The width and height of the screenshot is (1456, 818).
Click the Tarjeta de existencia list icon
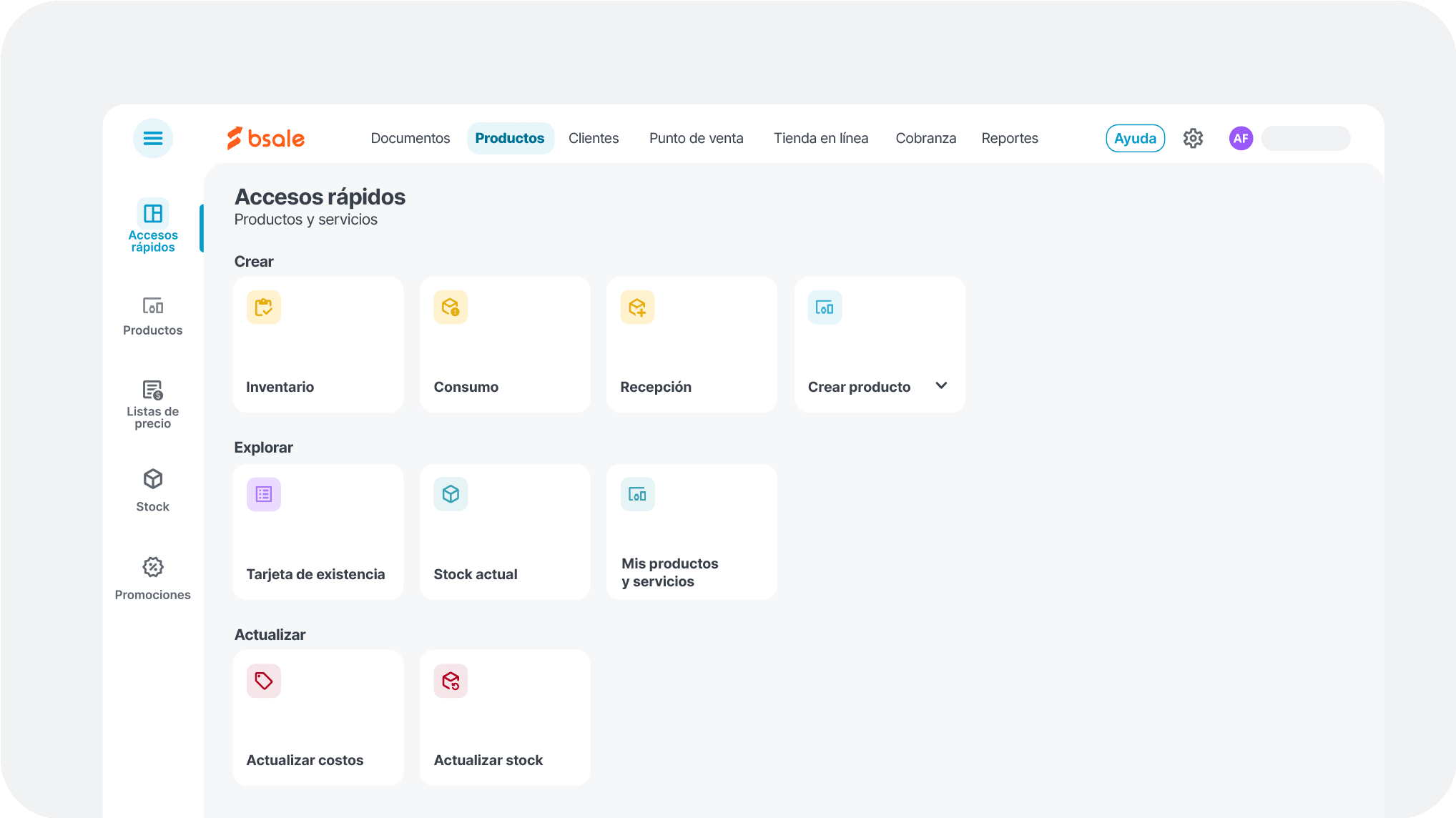coord(263,493)
